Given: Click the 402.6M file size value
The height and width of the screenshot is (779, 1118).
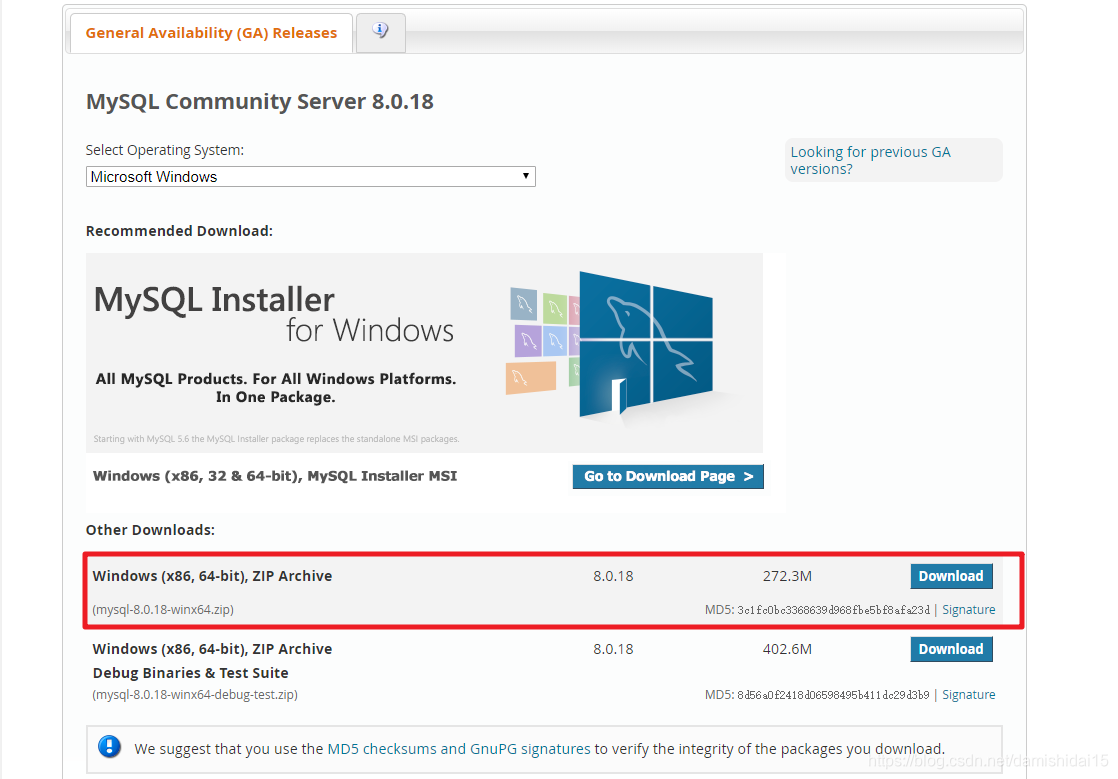Looking at the screenshot, I should tap(787, 649).
